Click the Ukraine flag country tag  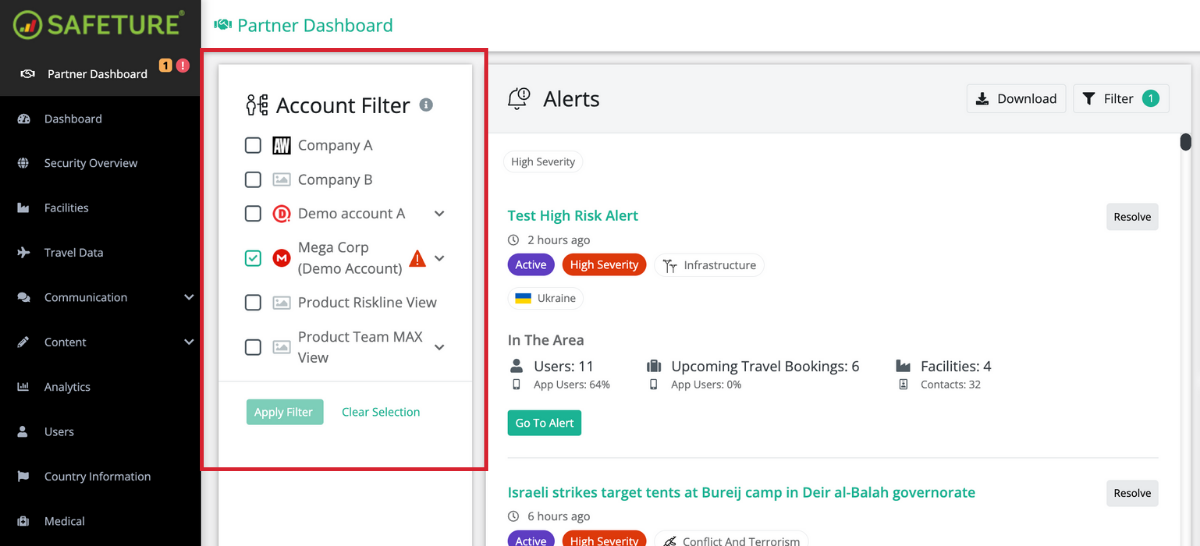coord(546,298)
